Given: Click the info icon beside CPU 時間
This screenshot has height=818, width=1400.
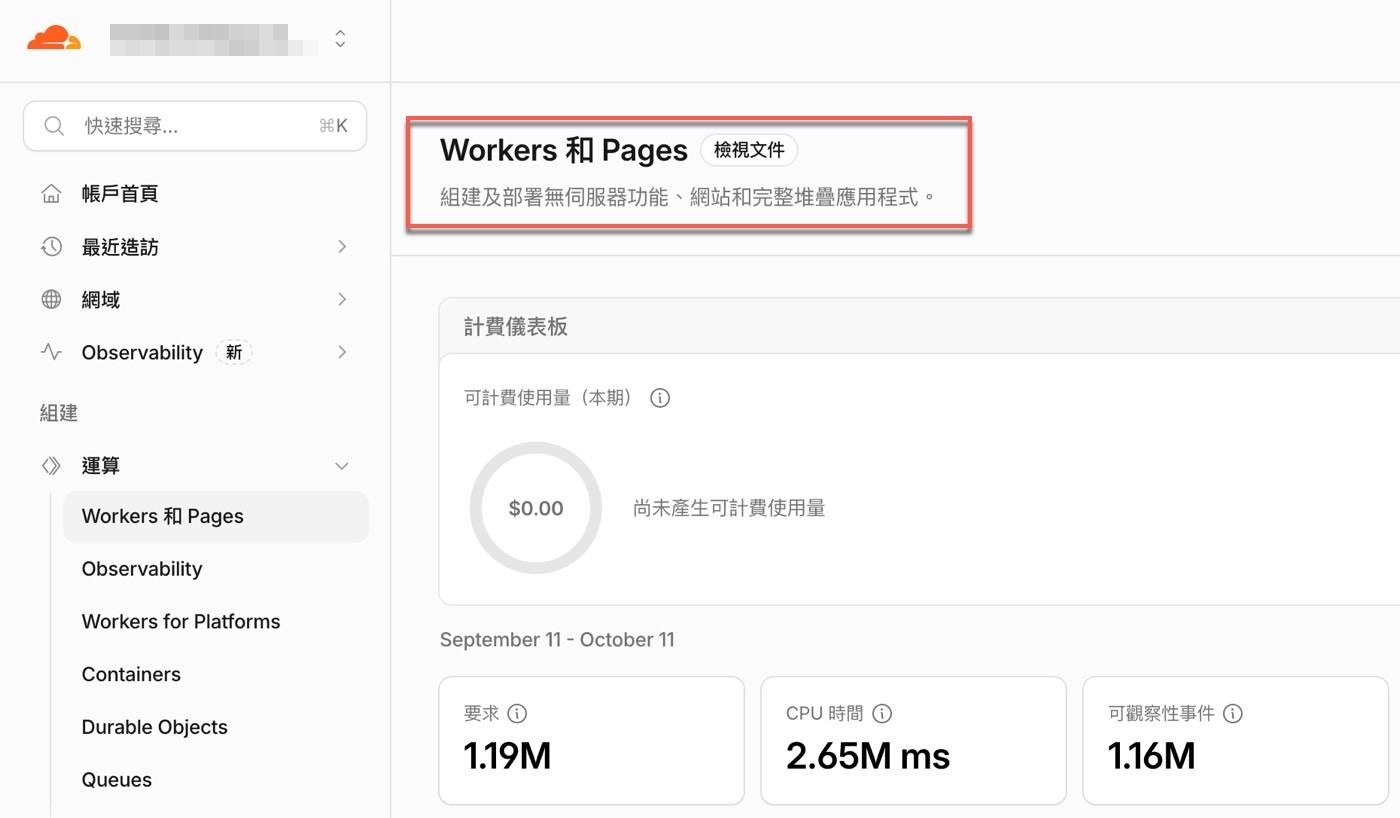Looking at the screenshot, I should coord(882,714).
